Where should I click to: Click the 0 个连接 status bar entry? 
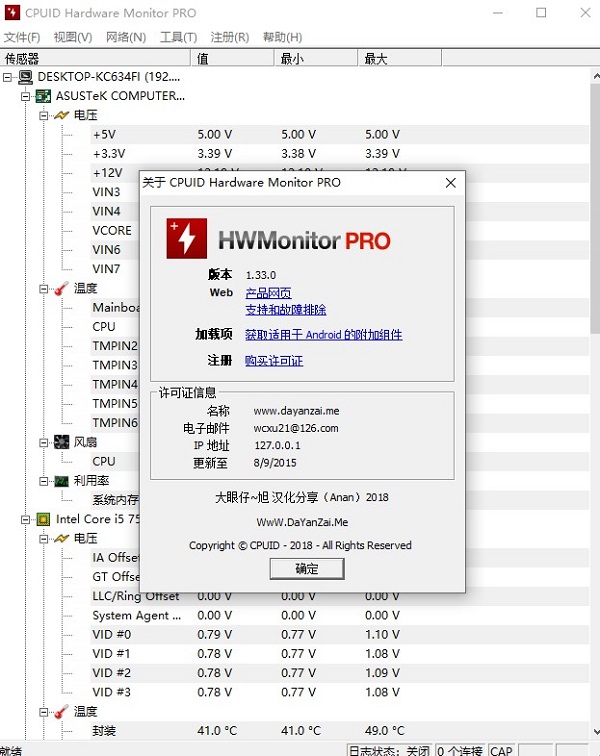(x=460, y=751)
